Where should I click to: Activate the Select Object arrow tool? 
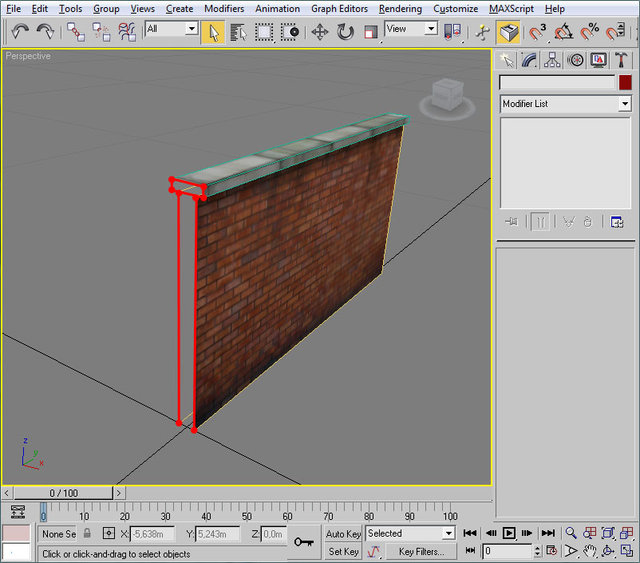coord(213,31)
